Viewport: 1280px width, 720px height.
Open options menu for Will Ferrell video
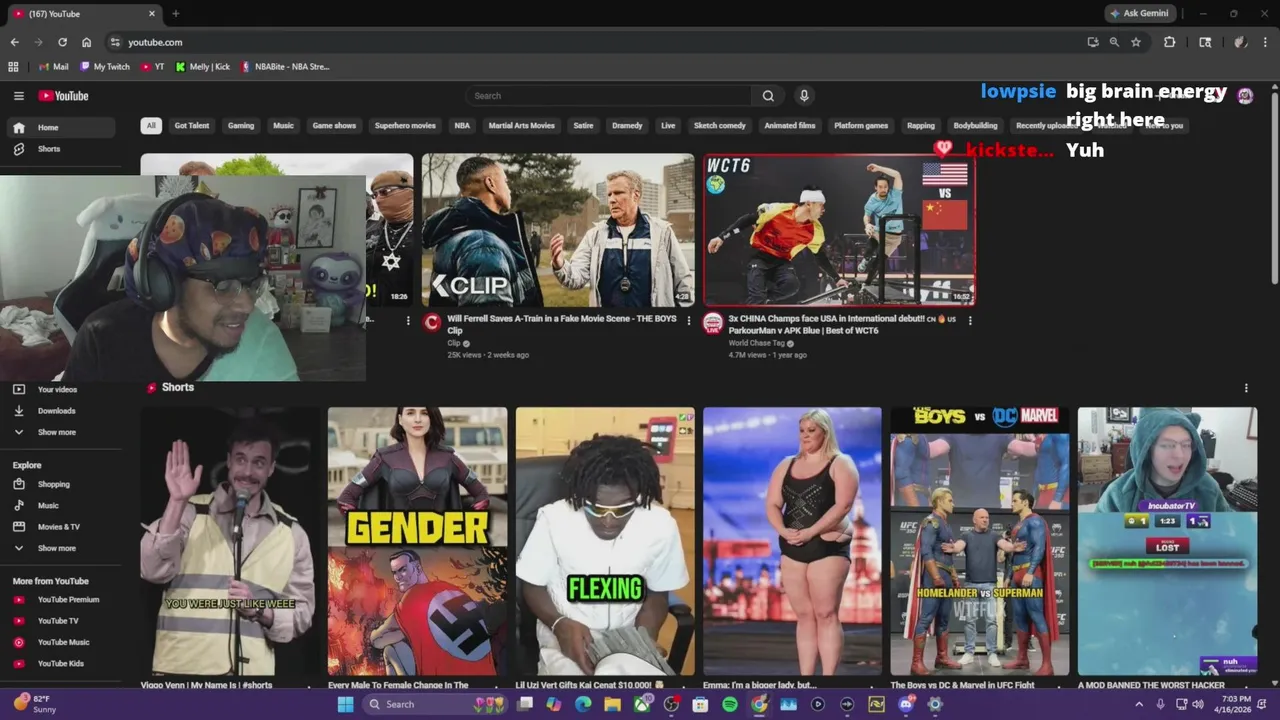[688, 321]
